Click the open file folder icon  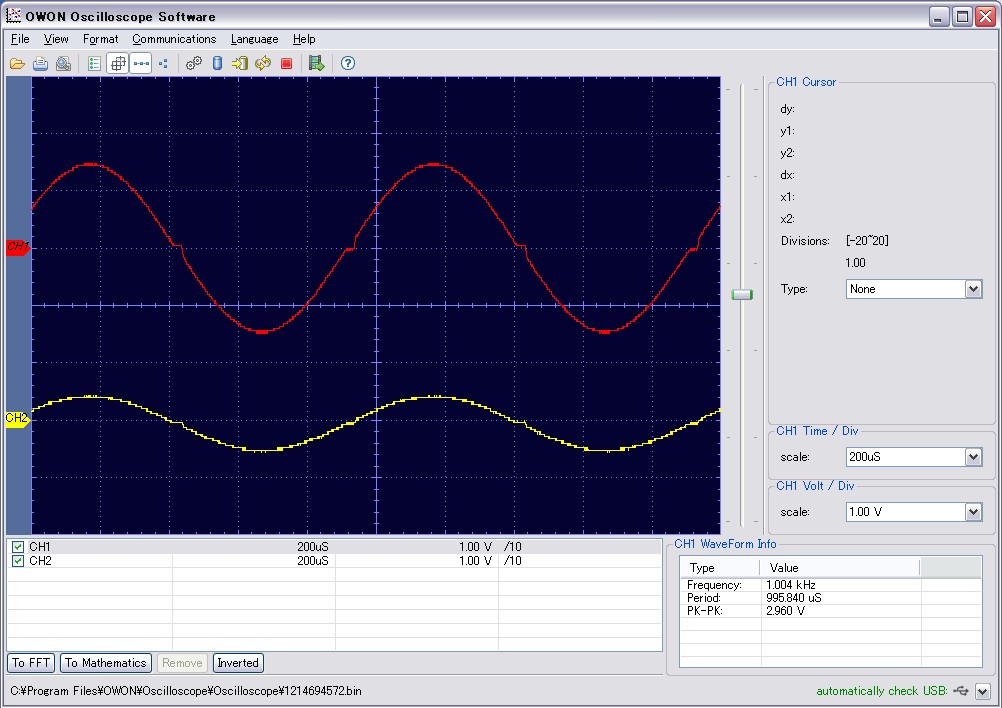point(17,63)
